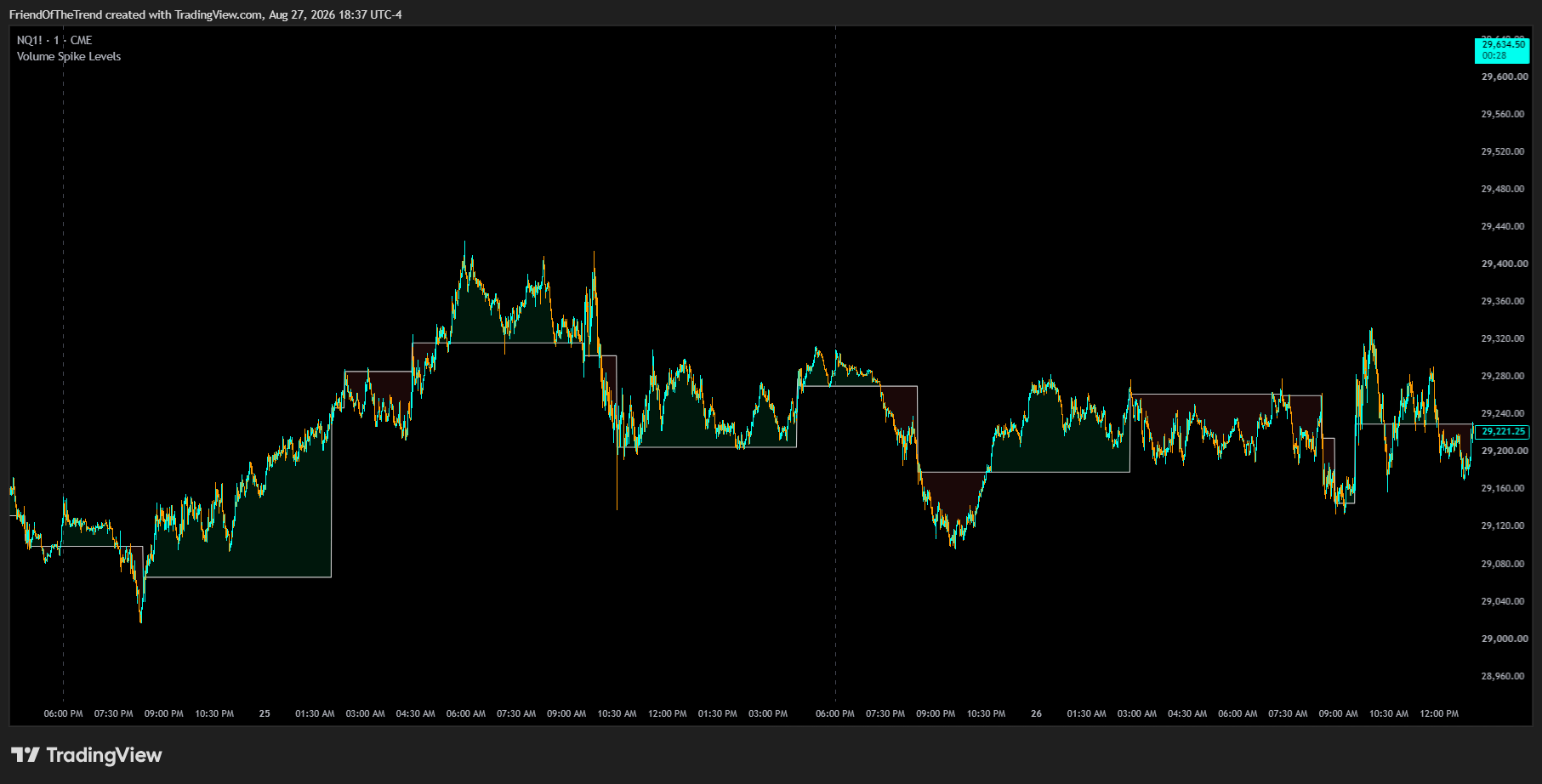
Task: Click the cyan 29,634.50 countdown price label
Action: point(1502,50)
